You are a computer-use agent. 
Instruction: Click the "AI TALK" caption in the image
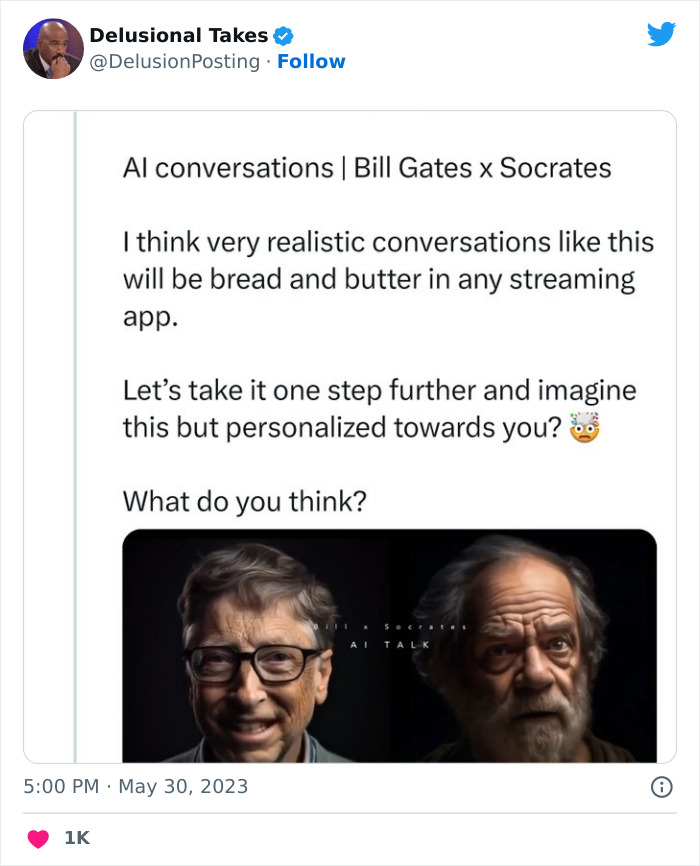pos(389,645)
